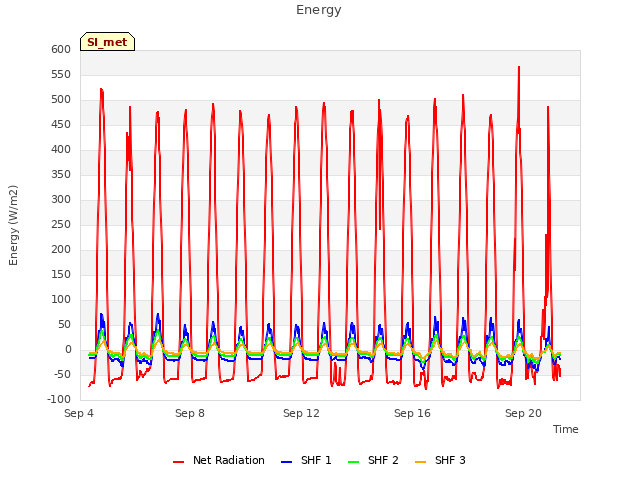The height and width of the screenshot is (480, 640).
Task: Click the -100 y-axis tick label
Action: coord(59,400)
